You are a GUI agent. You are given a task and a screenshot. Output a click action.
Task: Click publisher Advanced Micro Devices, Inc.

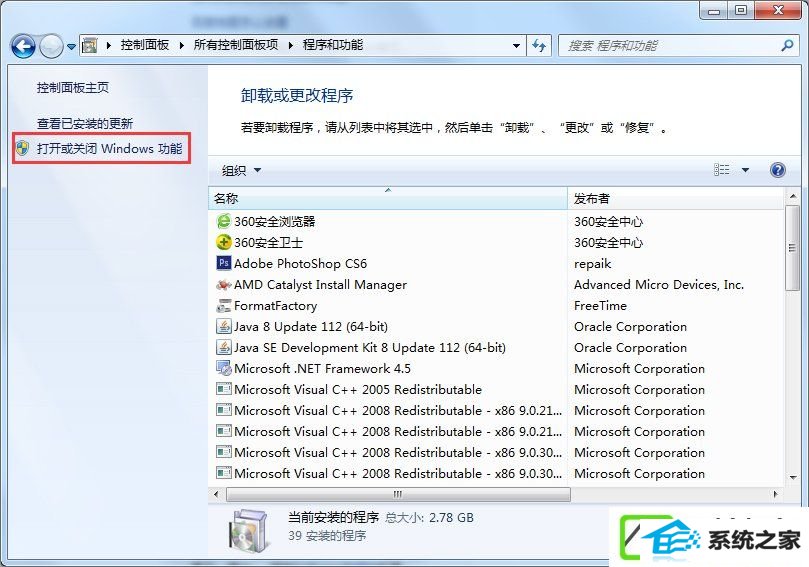659,285
